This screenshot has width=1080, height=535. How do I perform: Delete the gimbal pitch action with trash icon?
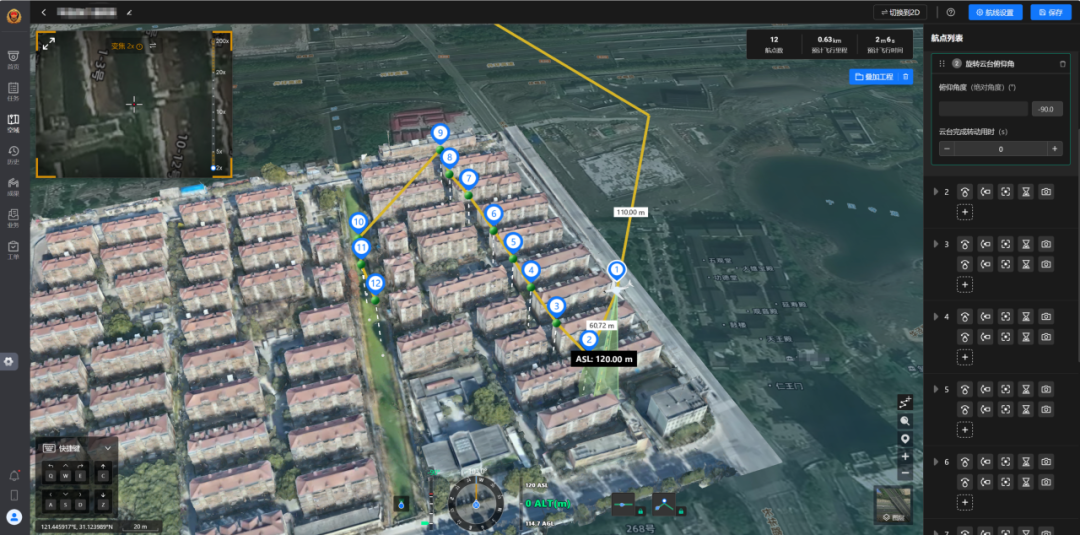[x=1062, y=64]
